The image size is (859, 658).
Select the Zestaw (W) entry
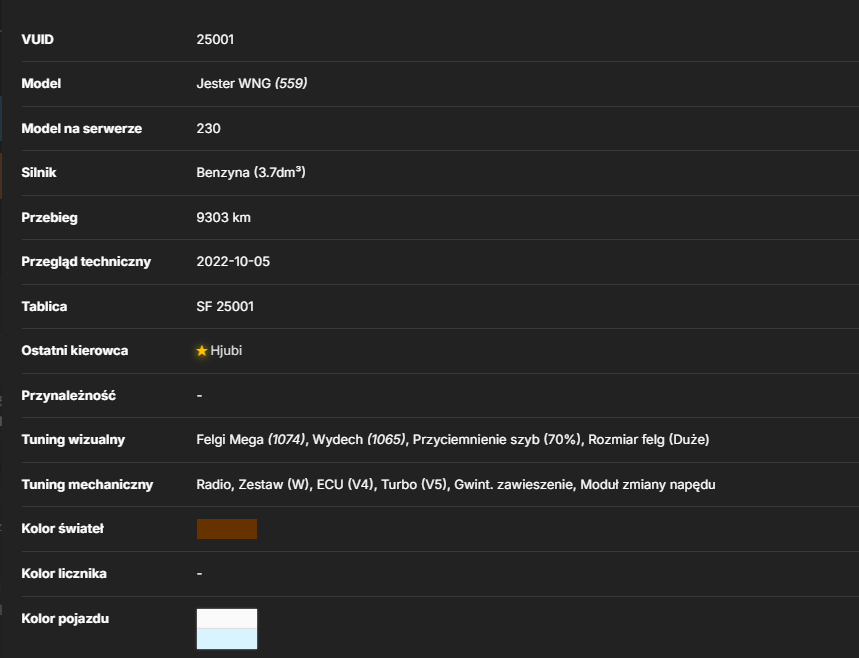point(273,484)
